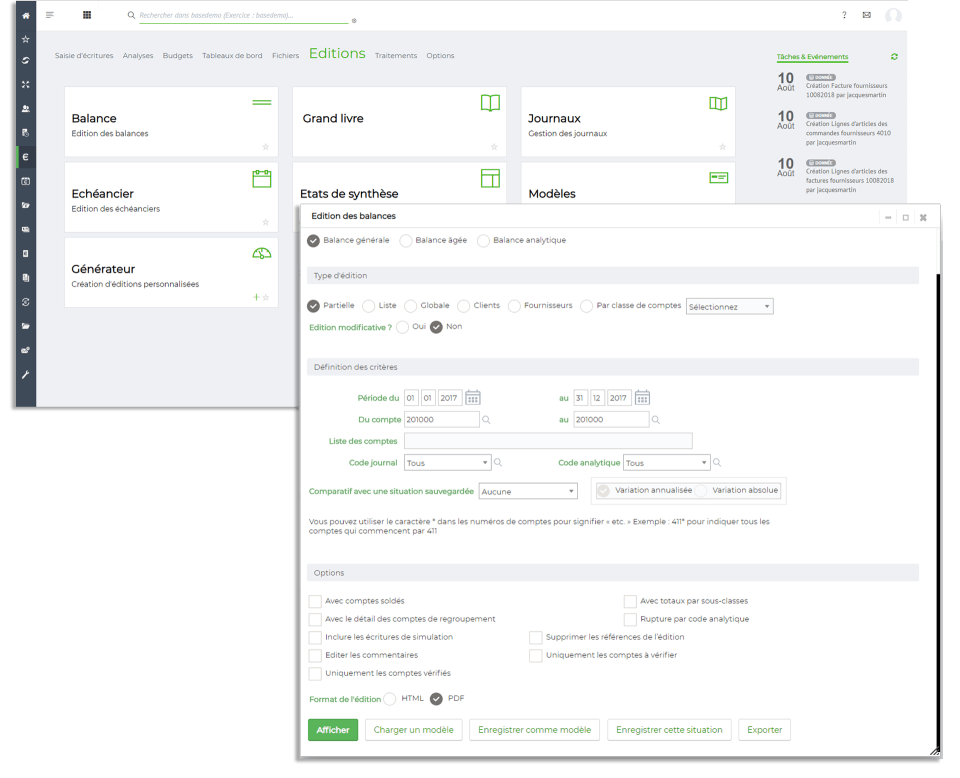Open the Options menu
960x778 pixels.
pos(440,56)
